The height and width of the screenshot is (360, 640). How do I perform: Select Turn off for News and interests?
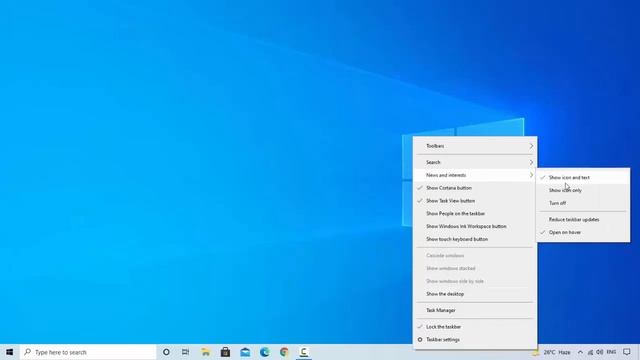583,203
